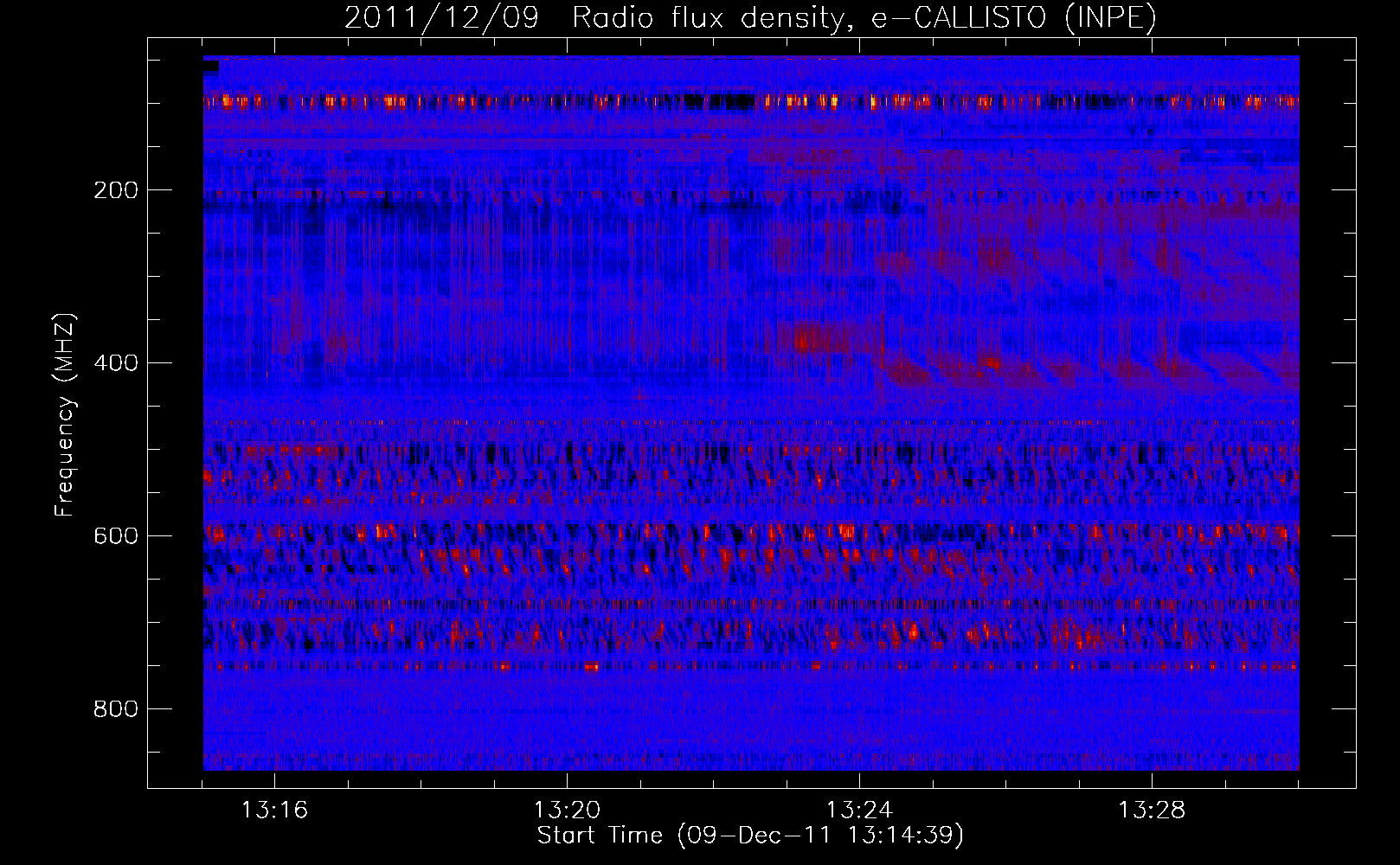
Task: Click the 400 frequency tick label
Action: tap(116, 363)
